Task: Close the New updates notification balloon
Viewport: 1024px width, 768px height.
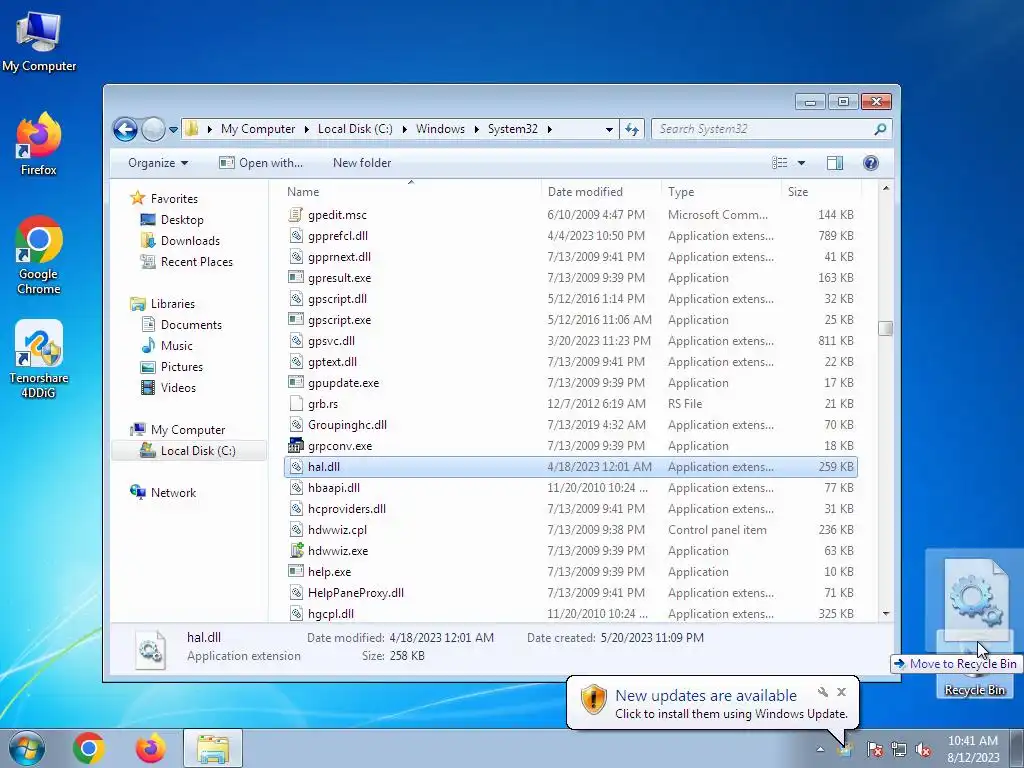Action: (841, 692)
